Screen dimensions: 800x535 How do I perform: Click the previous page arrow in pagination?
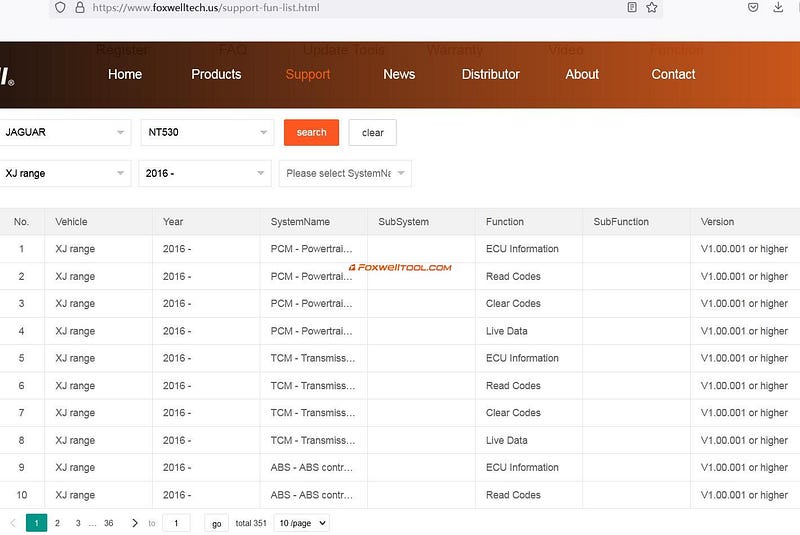tap(13, 523)
